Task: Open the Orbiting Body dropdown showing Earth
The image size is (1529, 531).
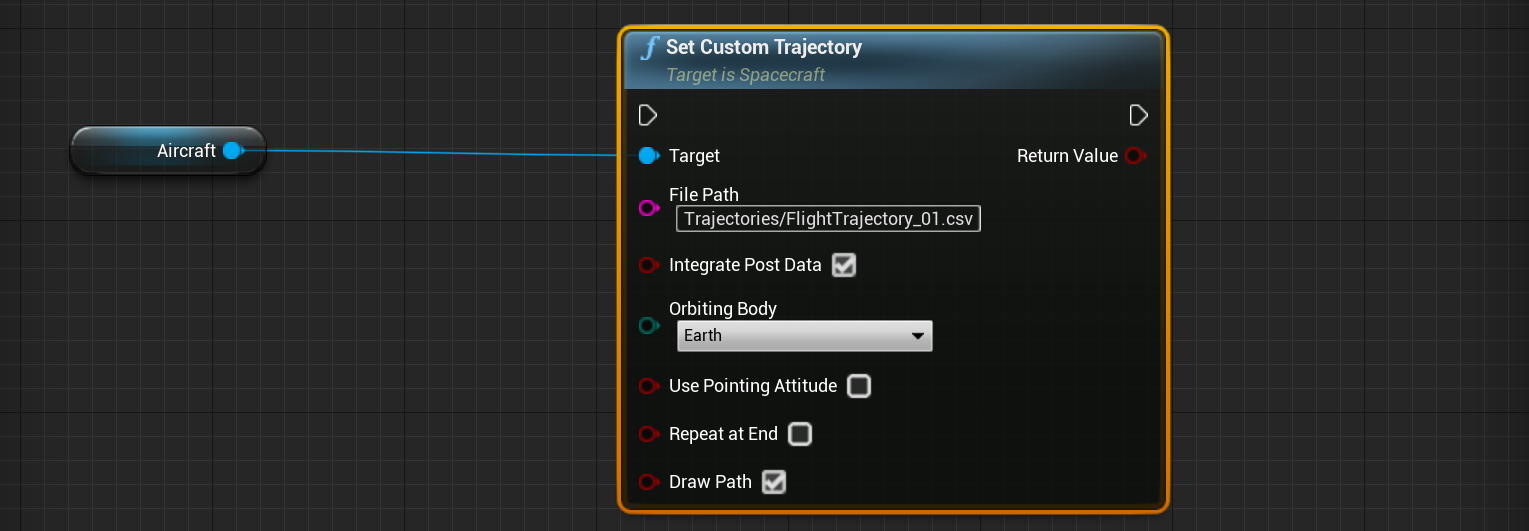Action: point(804,336)
